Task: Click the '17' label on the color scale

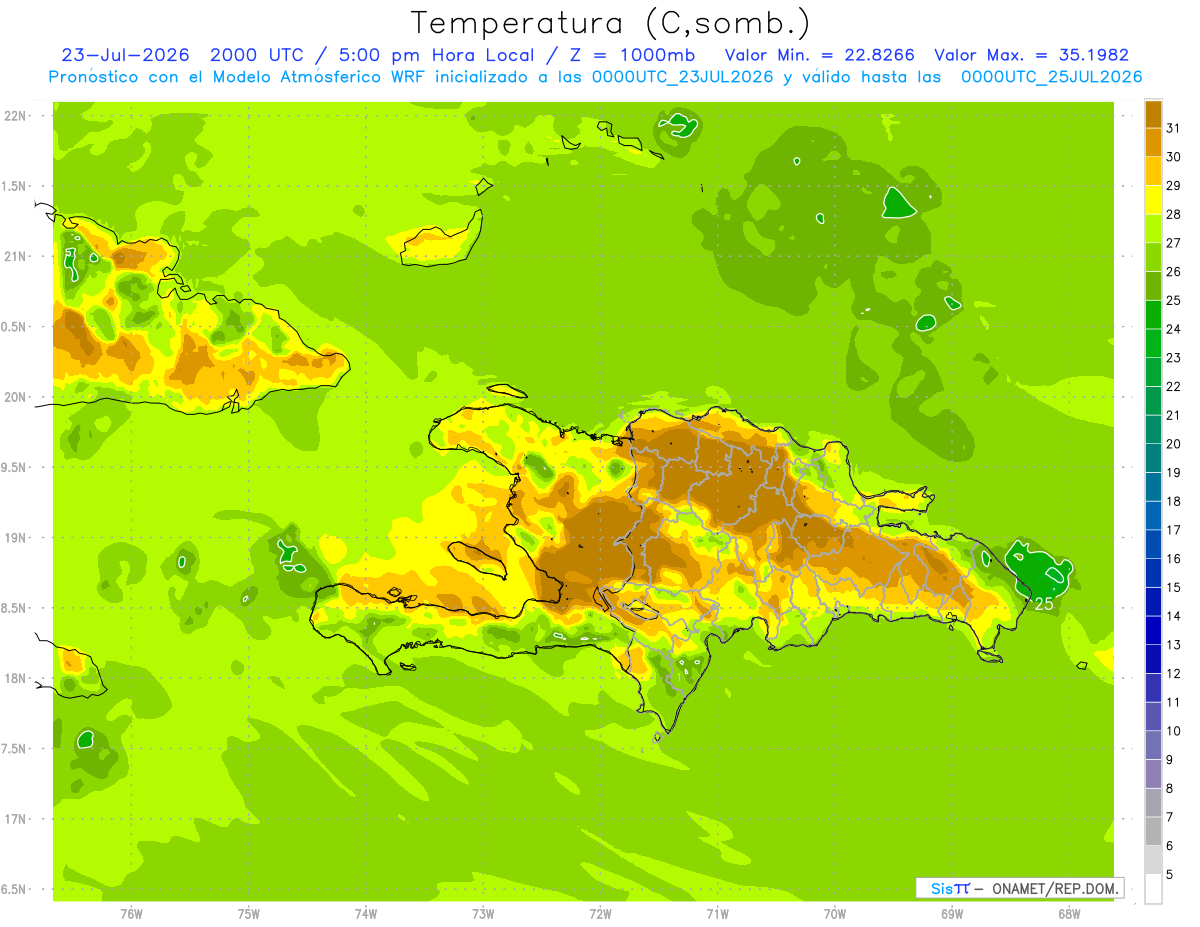Action: coord(1173,530)
